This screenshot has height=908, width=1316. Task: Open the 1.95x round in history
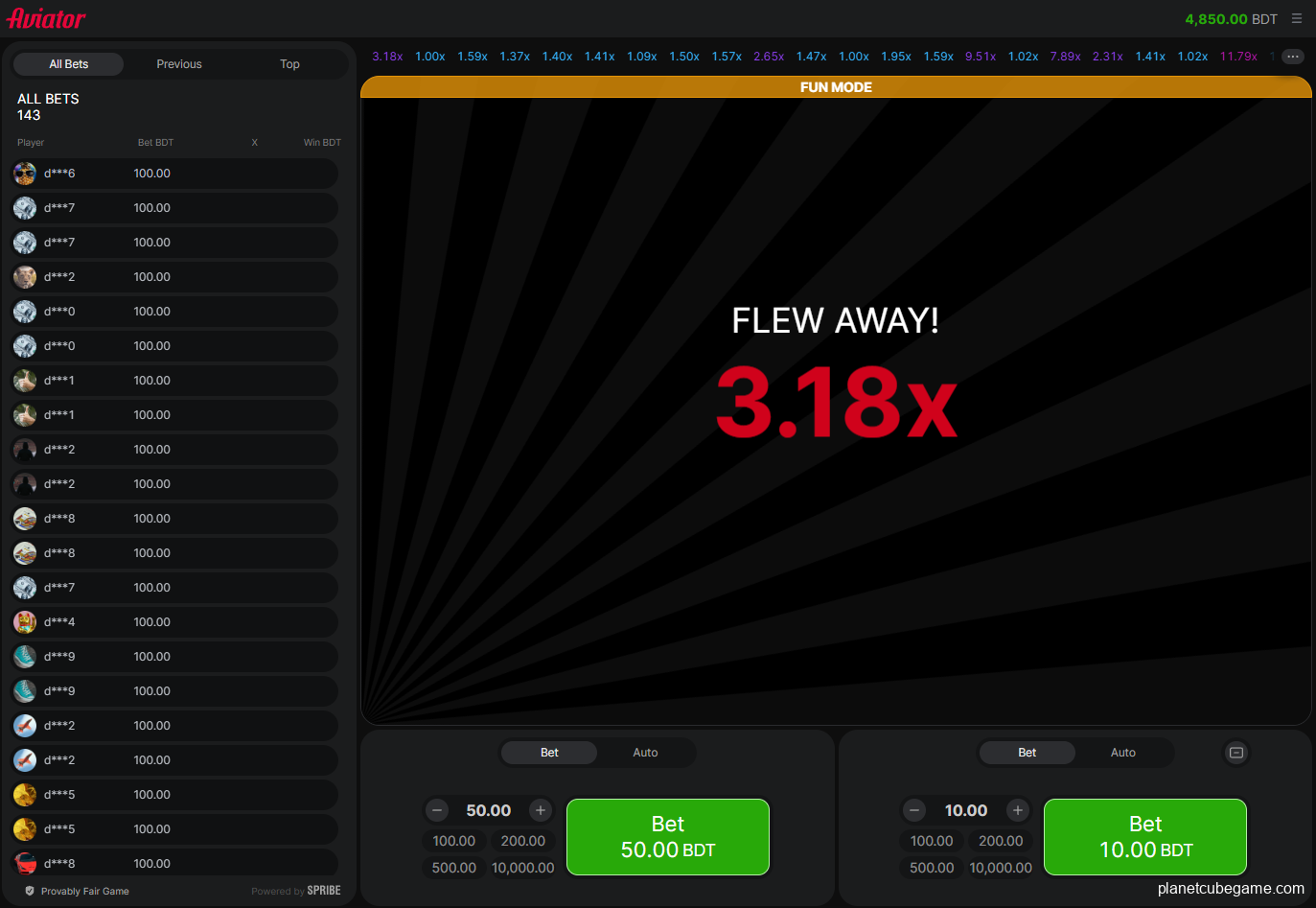[896, 57]
